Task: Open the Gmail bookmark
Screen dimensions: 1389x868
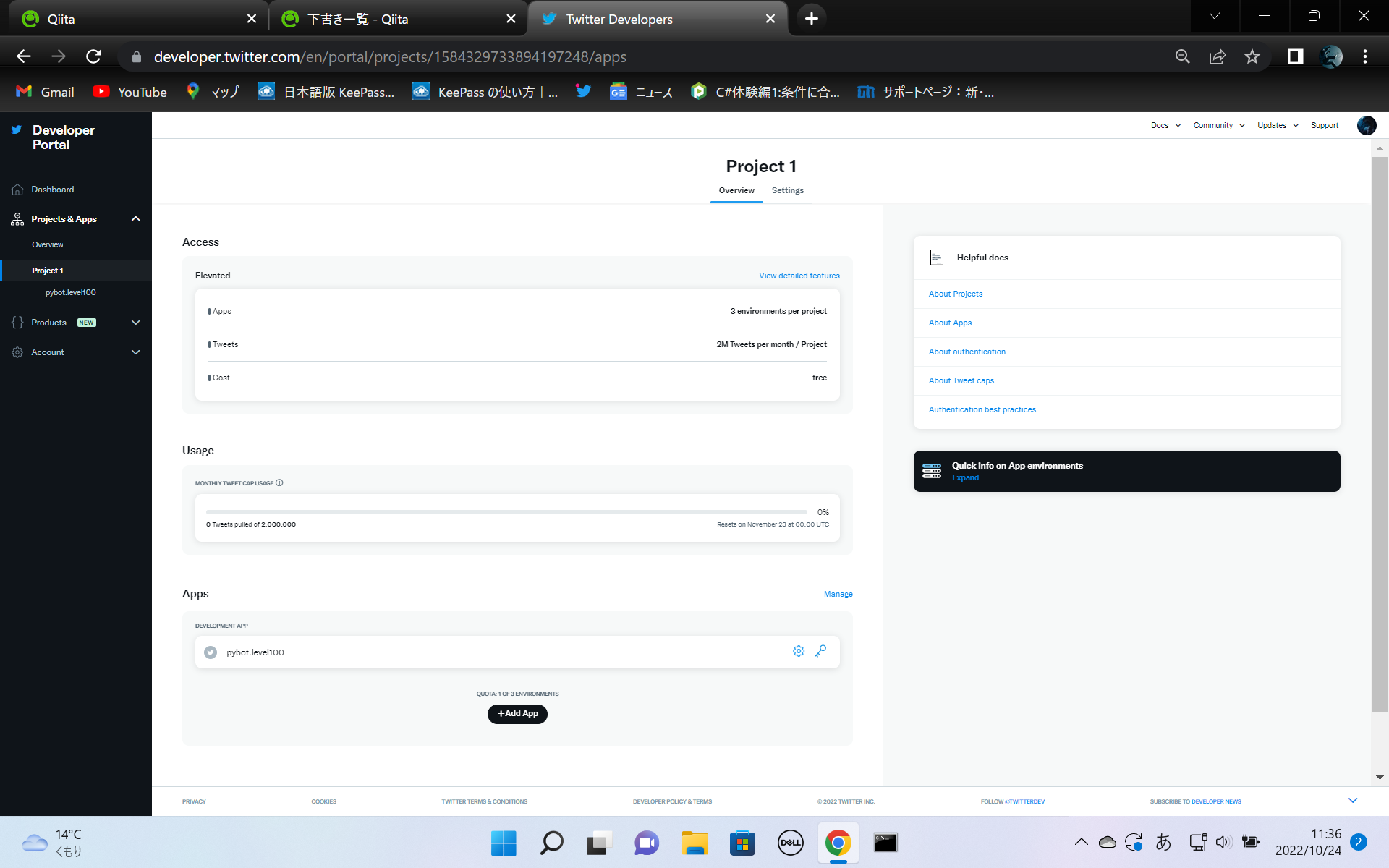Action: [x=45, y=92]
